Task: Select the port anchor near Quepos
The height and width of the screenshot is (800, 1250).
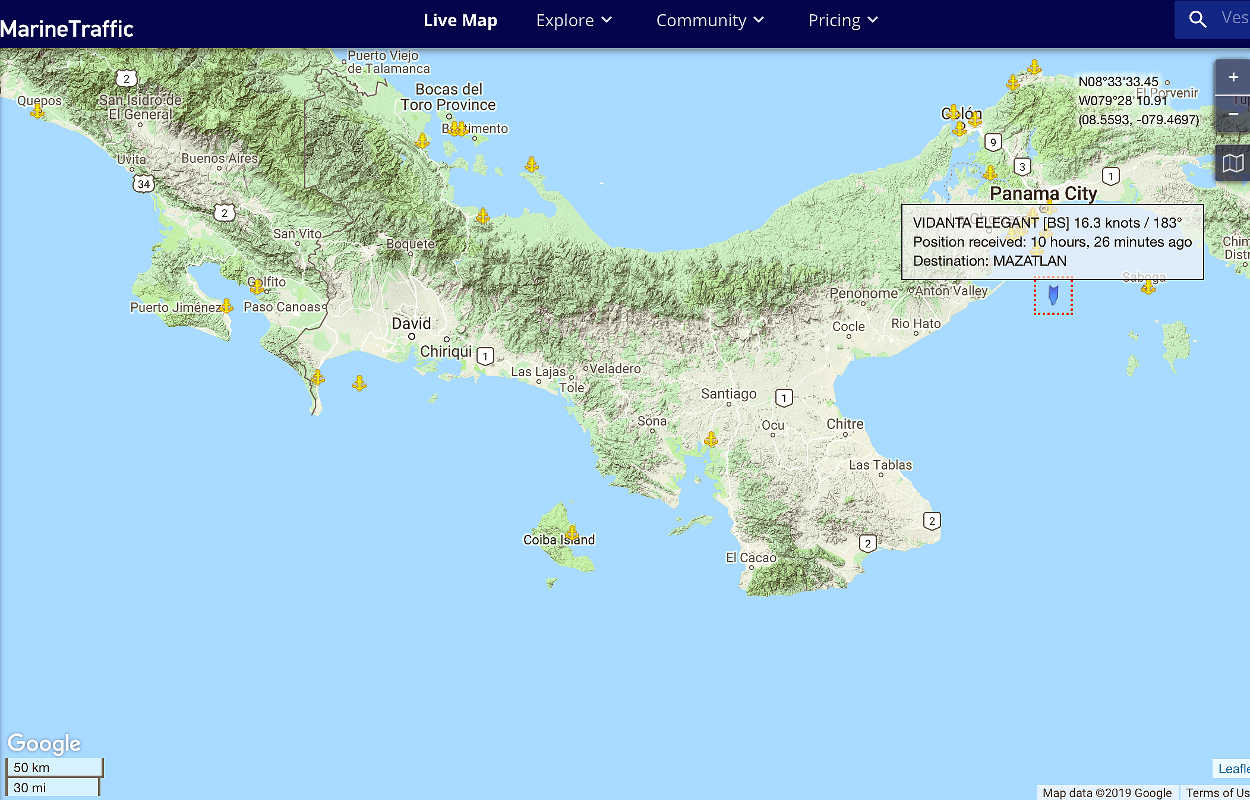Action: pyautogui.click(x=38, y=111)
